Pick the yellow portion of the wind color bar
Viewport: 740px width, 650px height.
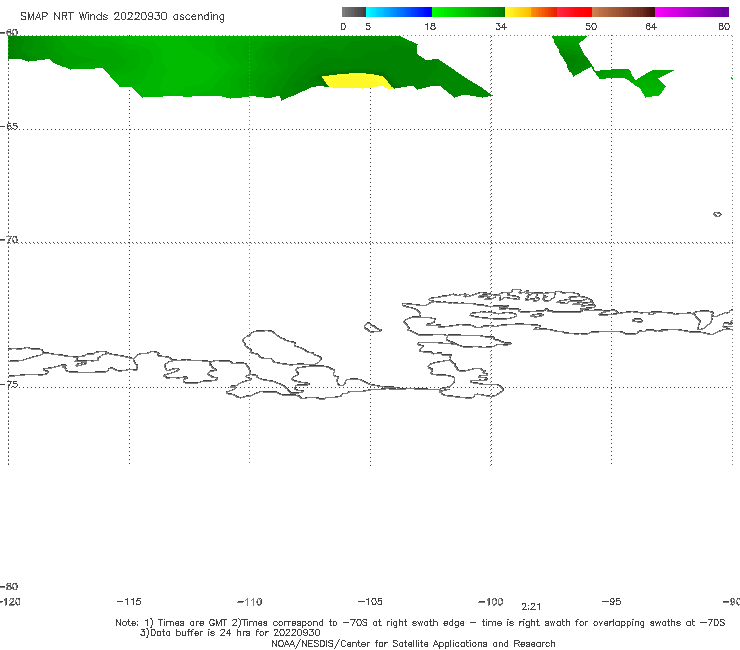tap(518, 12)
